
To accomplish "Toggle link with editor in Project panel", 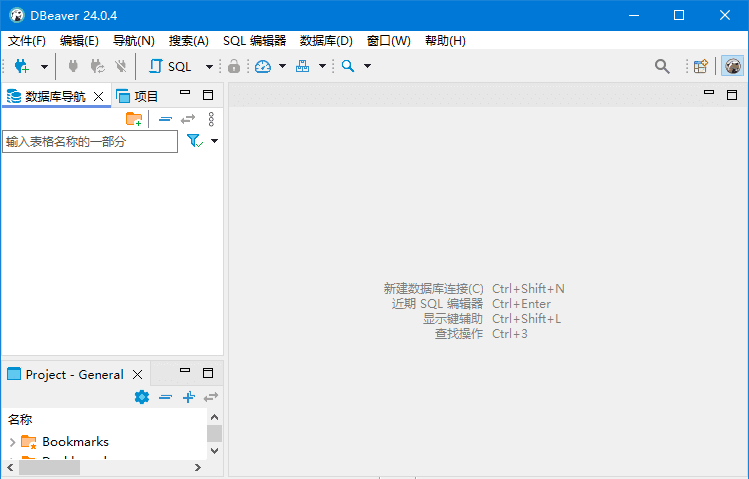I will (211, 397).
